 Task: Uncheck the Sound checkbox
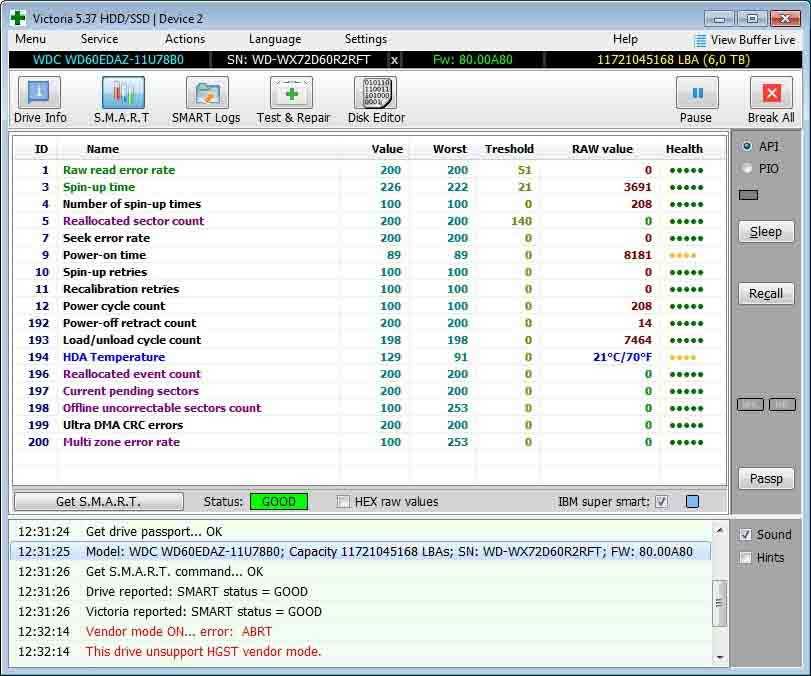point(745,534)
